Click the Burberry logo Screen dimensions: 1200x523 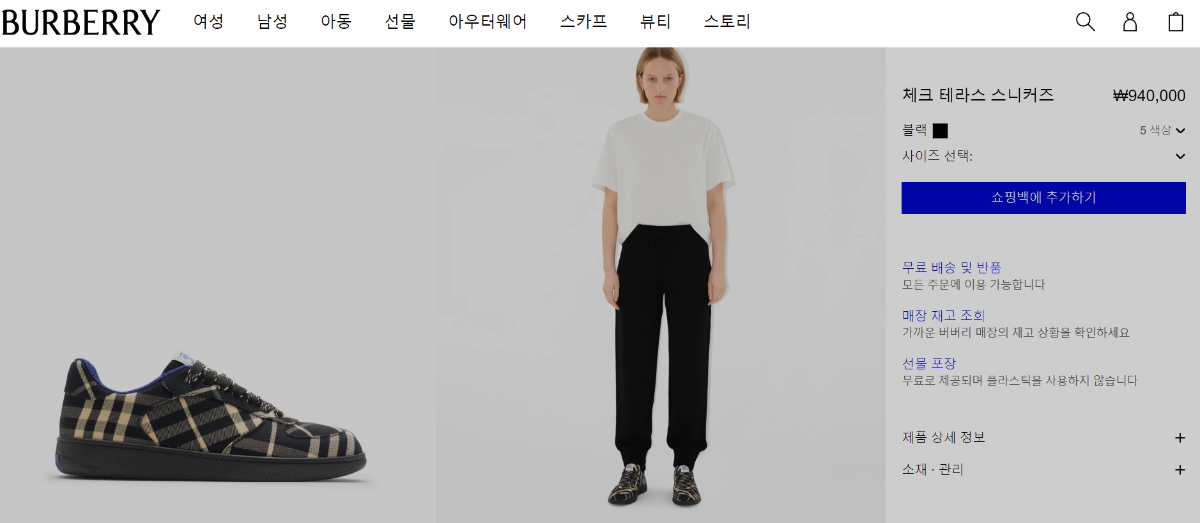80,22
